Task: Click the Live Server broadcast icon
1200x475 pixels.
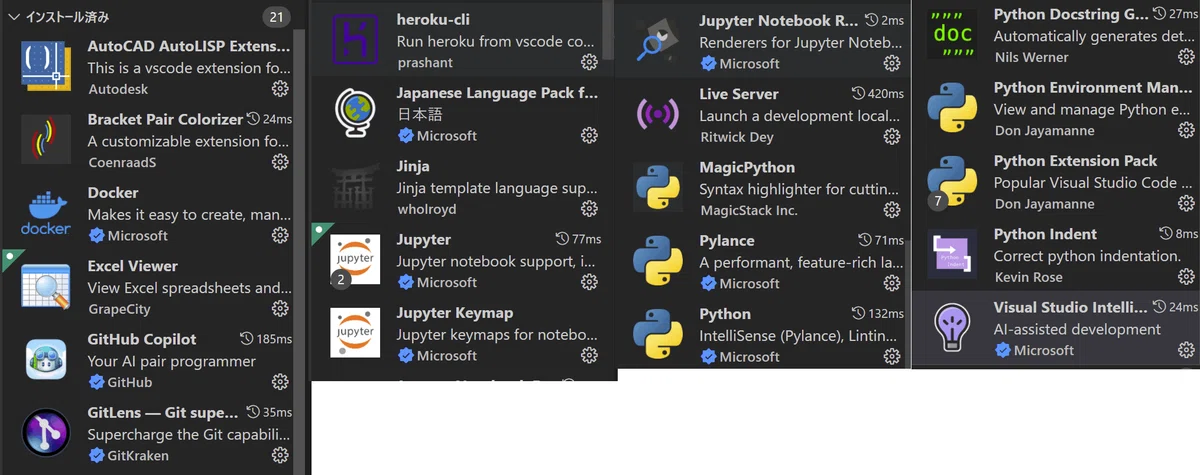Action: [x=658, y=114]
